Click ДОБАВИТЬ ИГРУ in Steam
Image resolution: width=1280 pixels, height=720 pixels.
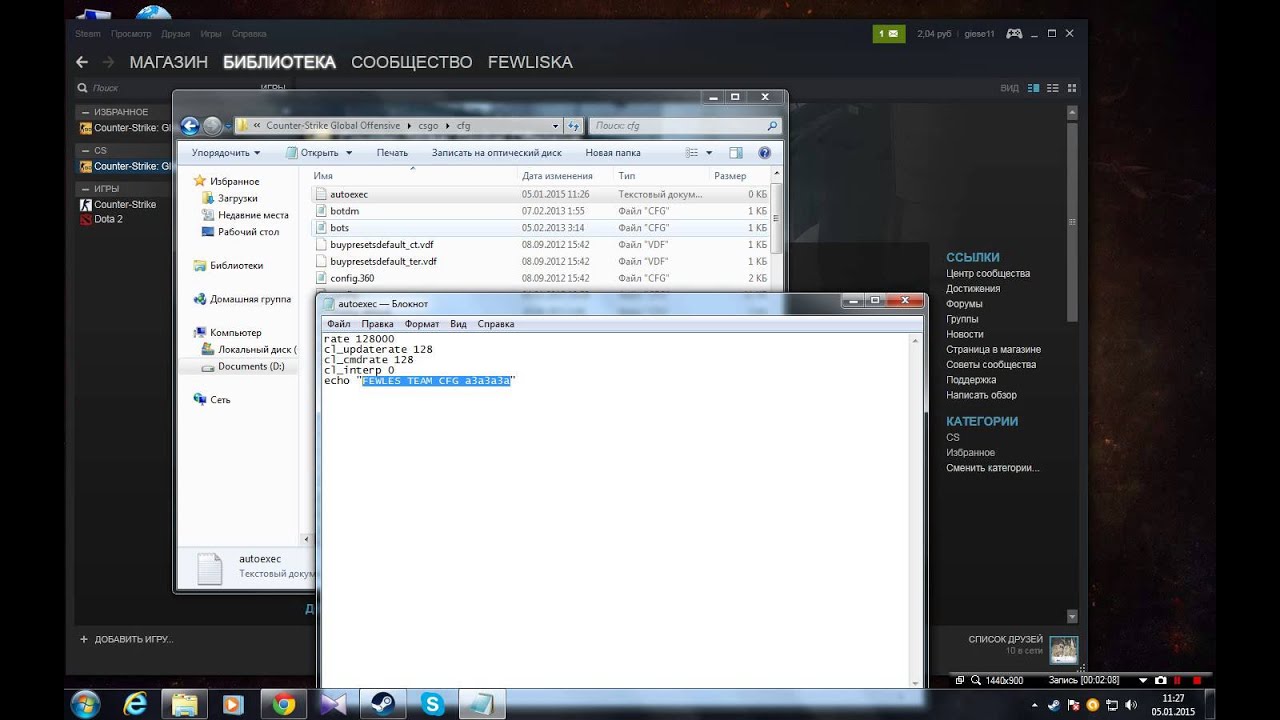(126, 639)
